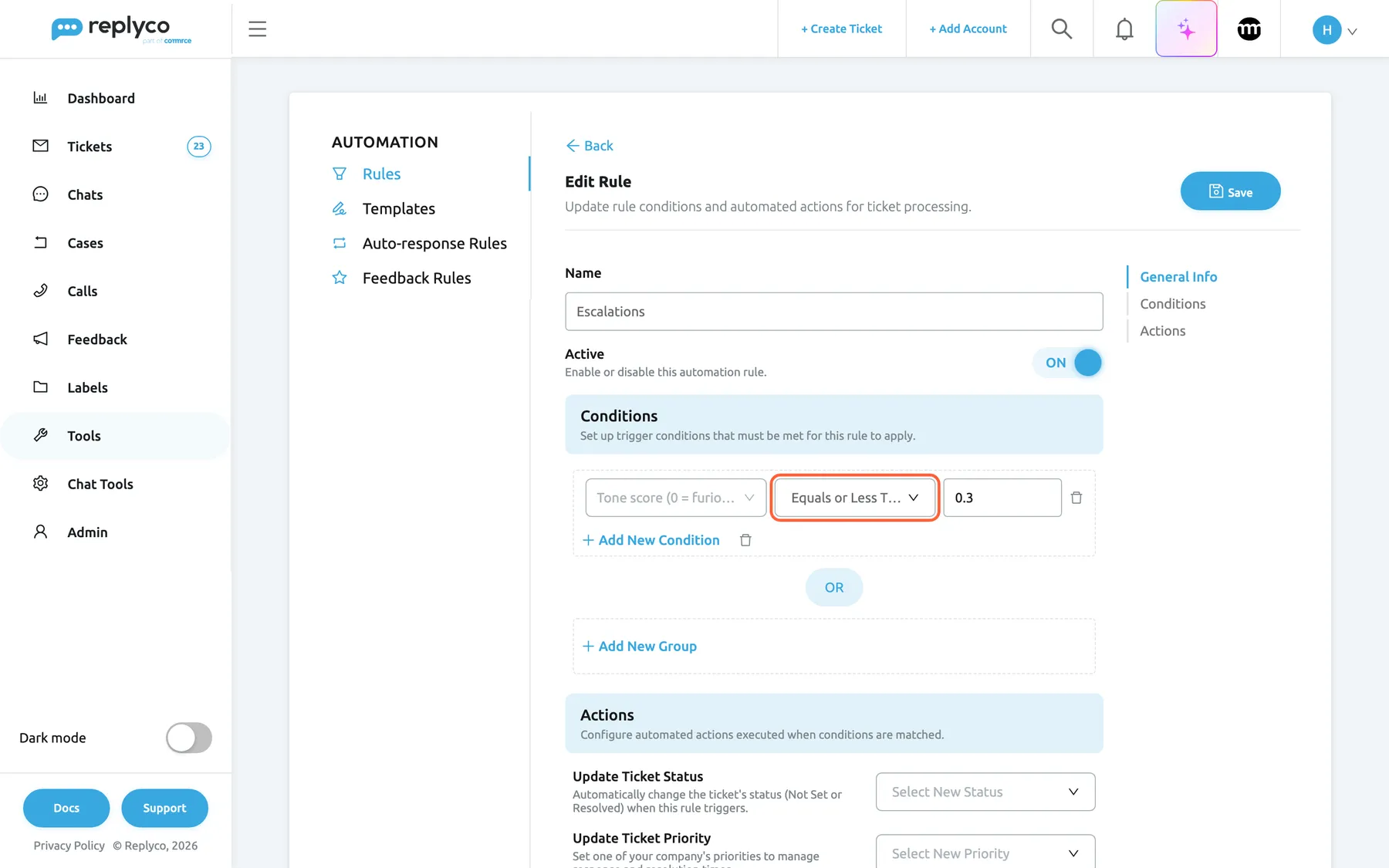The height and width of the screenshot is (868, 1389).
Task: Click the rule Name input field
Action: [x=833, y=312]
